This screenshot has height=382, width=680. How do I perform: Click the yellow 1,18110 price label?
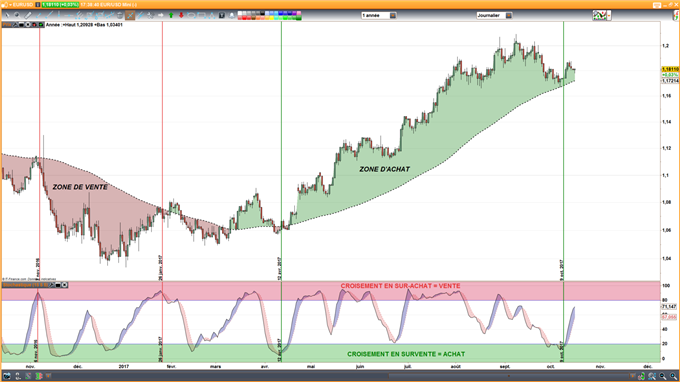point(670,69)
